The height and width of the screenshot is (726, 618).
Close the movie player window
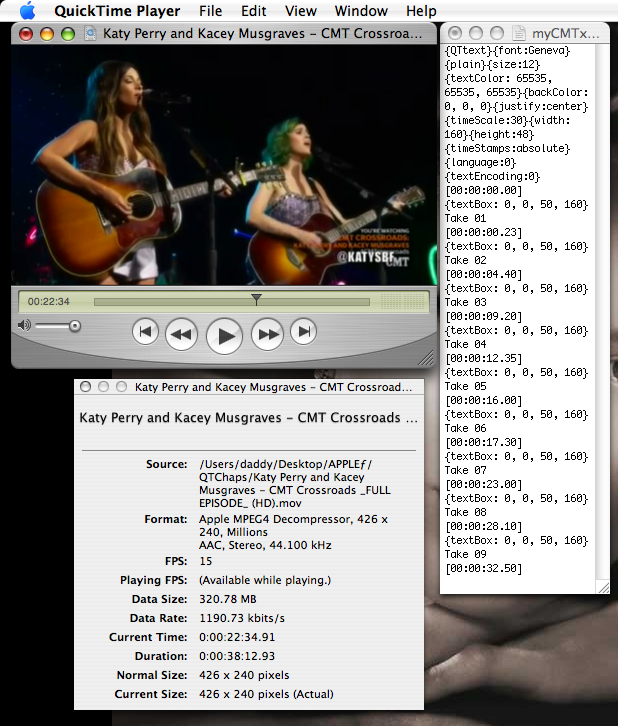point(26,34)
